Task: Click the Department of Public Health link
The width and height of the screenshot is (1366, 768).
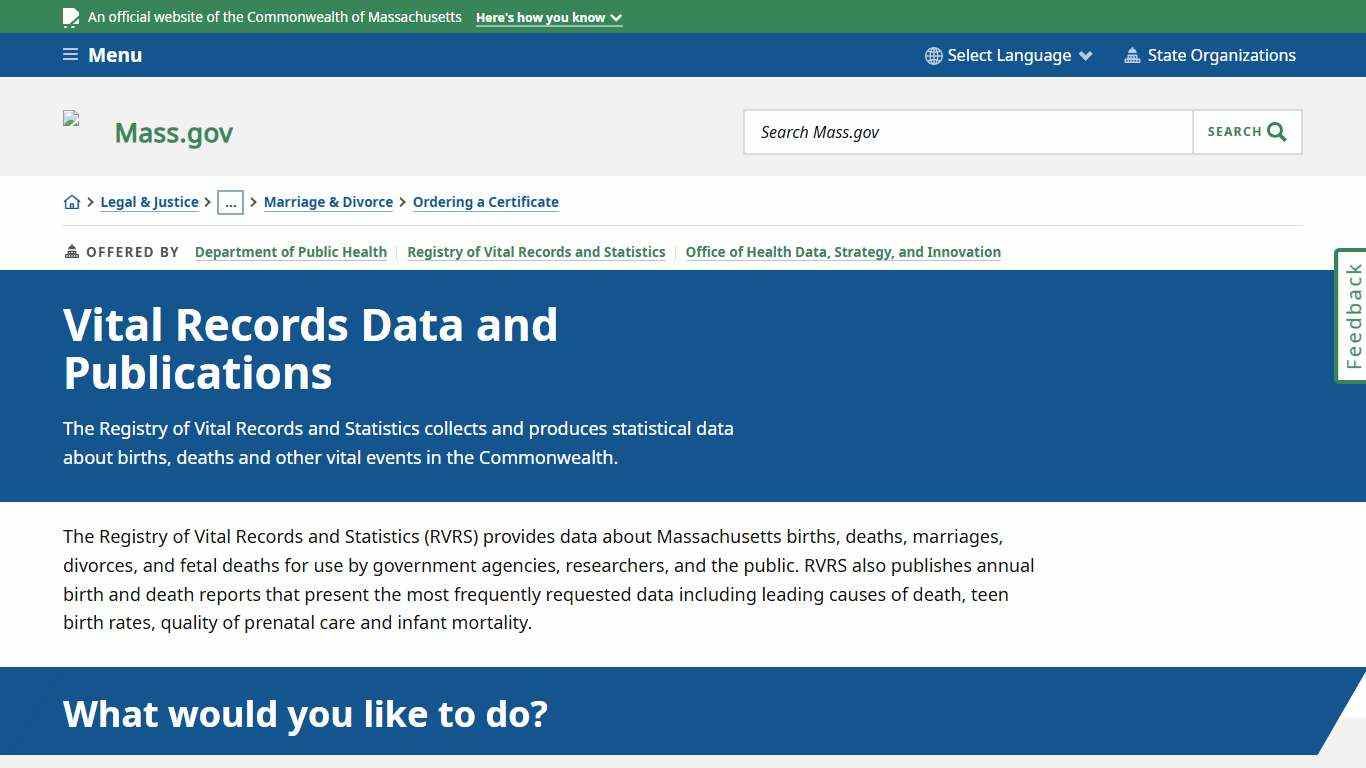Action: pyautogui.click(x=290, y=252)
